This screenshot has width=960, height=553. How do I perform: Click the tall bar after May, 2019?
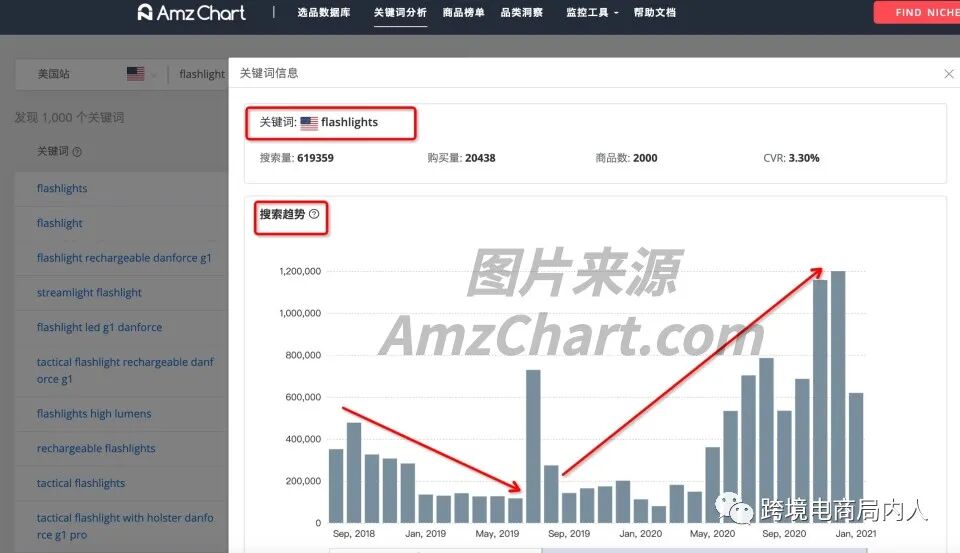tap(533, 446)
